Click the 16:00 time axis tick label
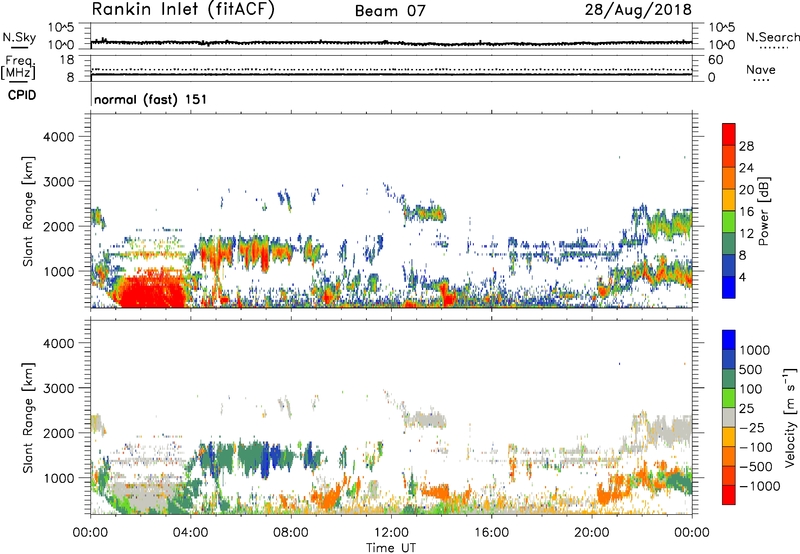The height and width of the screenshot is (554, 800). [x=491, y=533]
